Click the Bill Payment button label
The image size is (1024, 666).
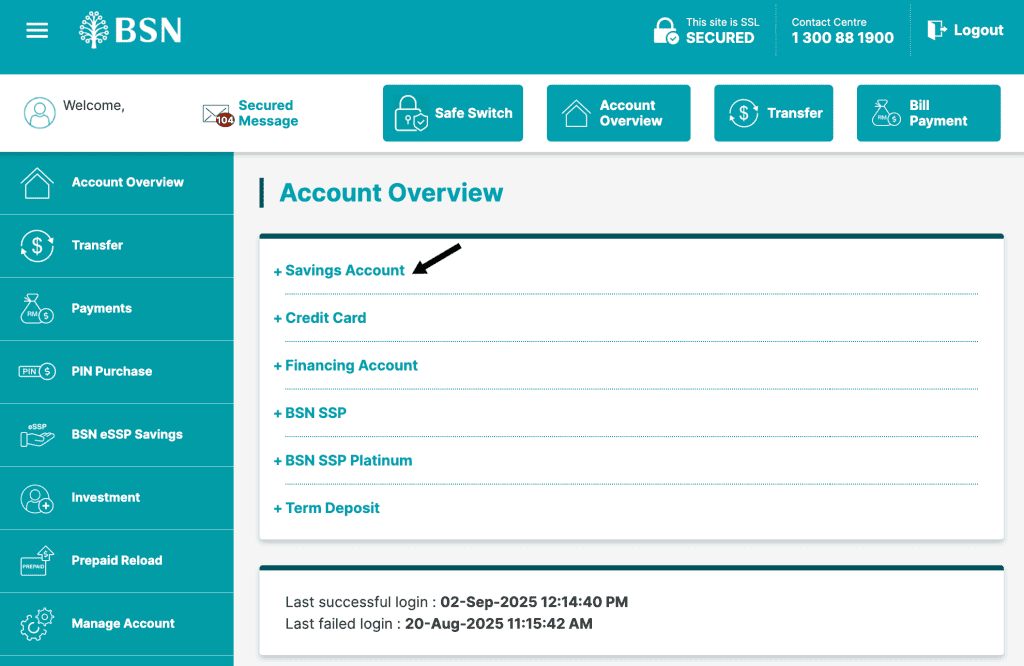(x=938, y=113)
